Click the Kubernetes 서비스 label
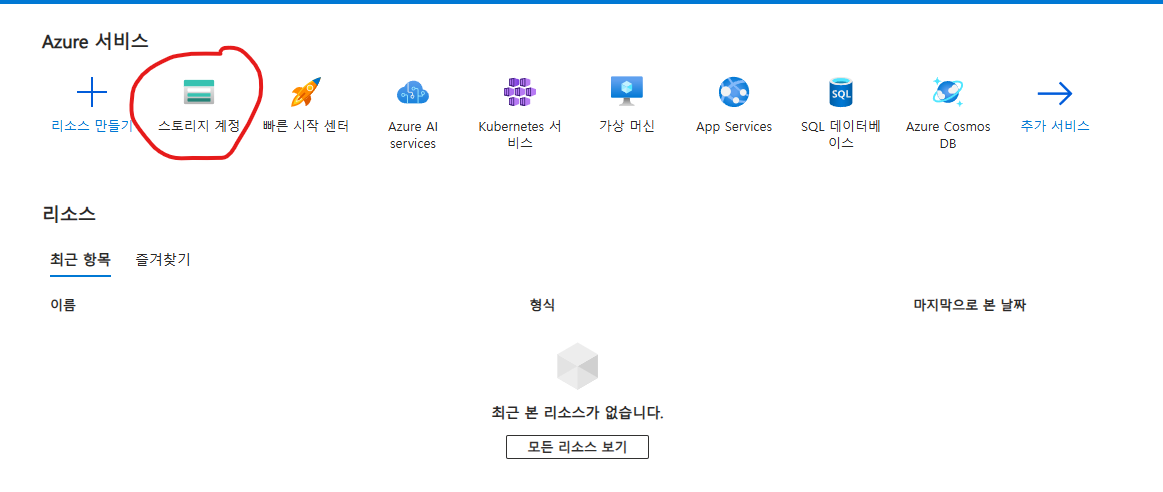Image resolution: width=1163 pixels, height=492 pixels. coord(520,135)
